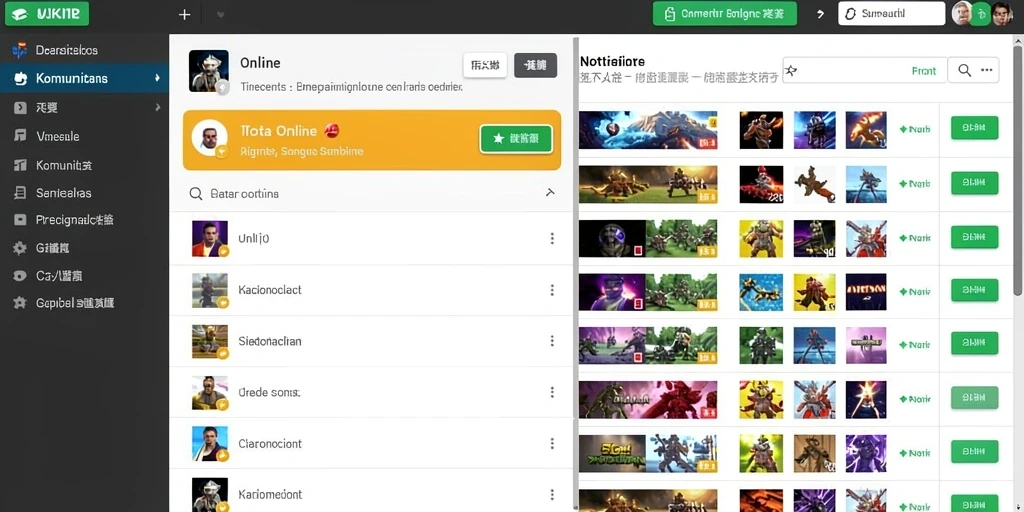Screen dimensions: 1024x512
Task: Click the Karlomeciont avatar thumbnail
Action: click(210, 494)
